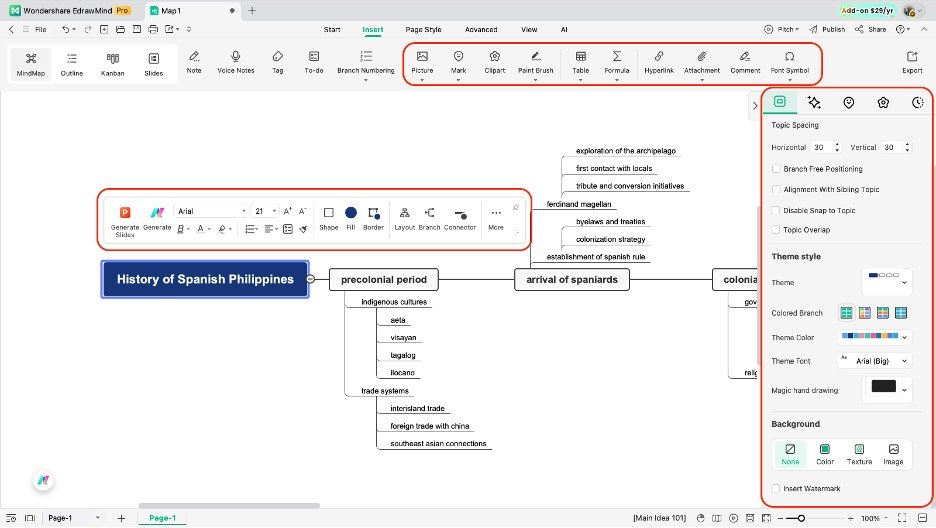Image resolution: width=936 pixels, height=528 pixels.
Task: Open More options in floating toolbar
Action: (x=496, y=218)
